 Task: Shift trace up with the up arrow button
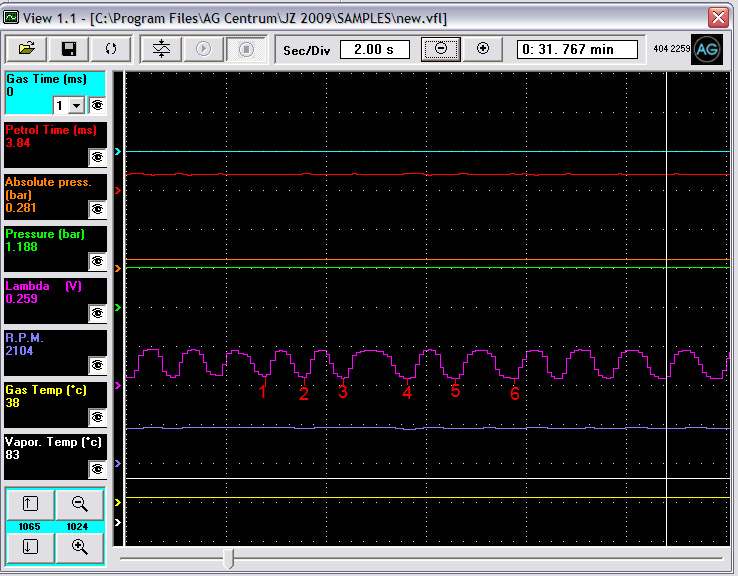coord(30,505)
